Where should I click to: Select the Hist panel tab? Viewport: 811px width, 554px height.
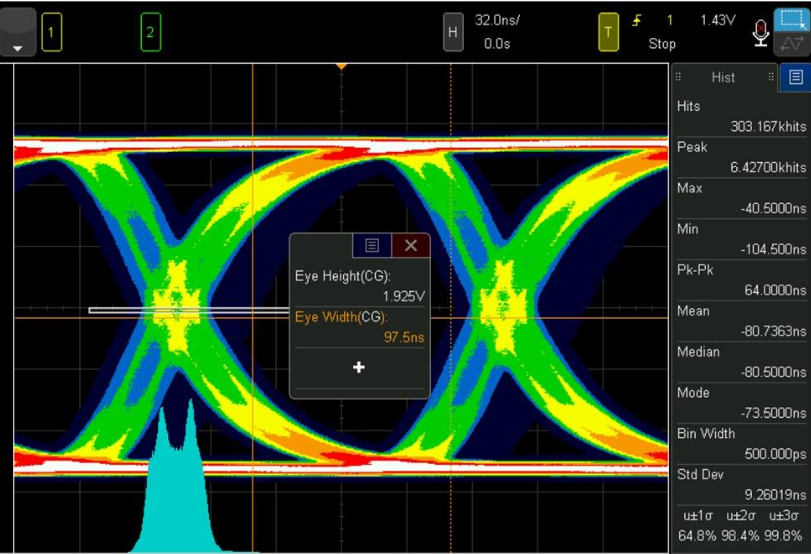pyautogui.click(x=723, y=77)
